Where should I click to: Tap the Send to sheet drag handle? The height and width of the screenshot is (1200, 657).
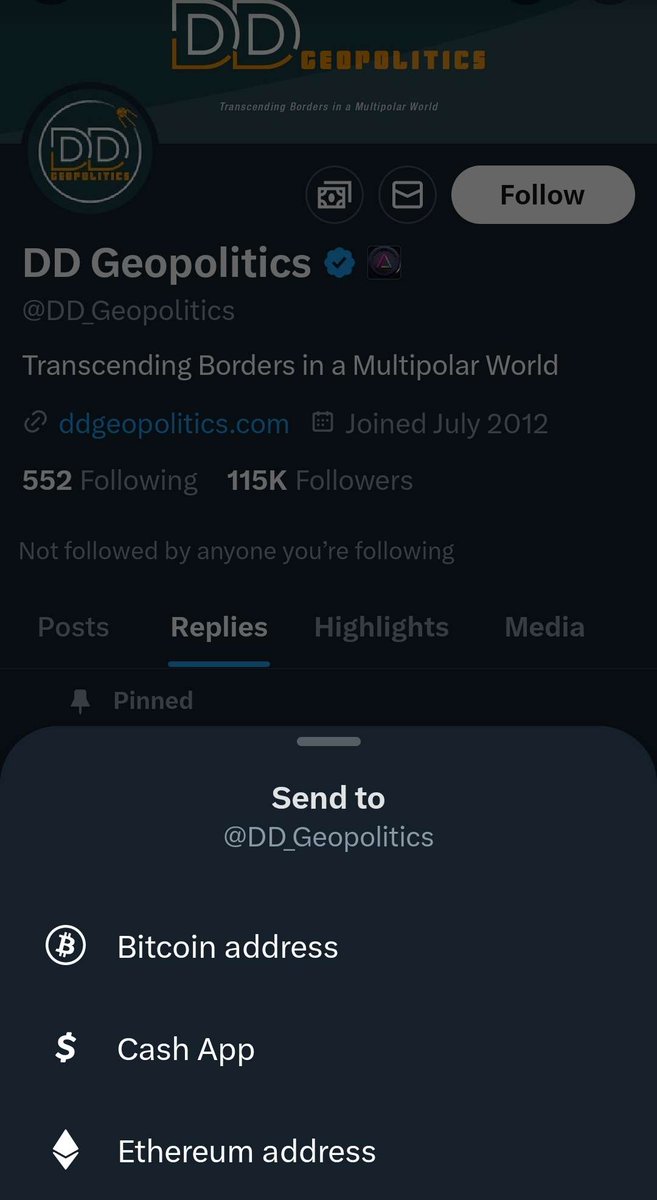(x=328, y=741)
